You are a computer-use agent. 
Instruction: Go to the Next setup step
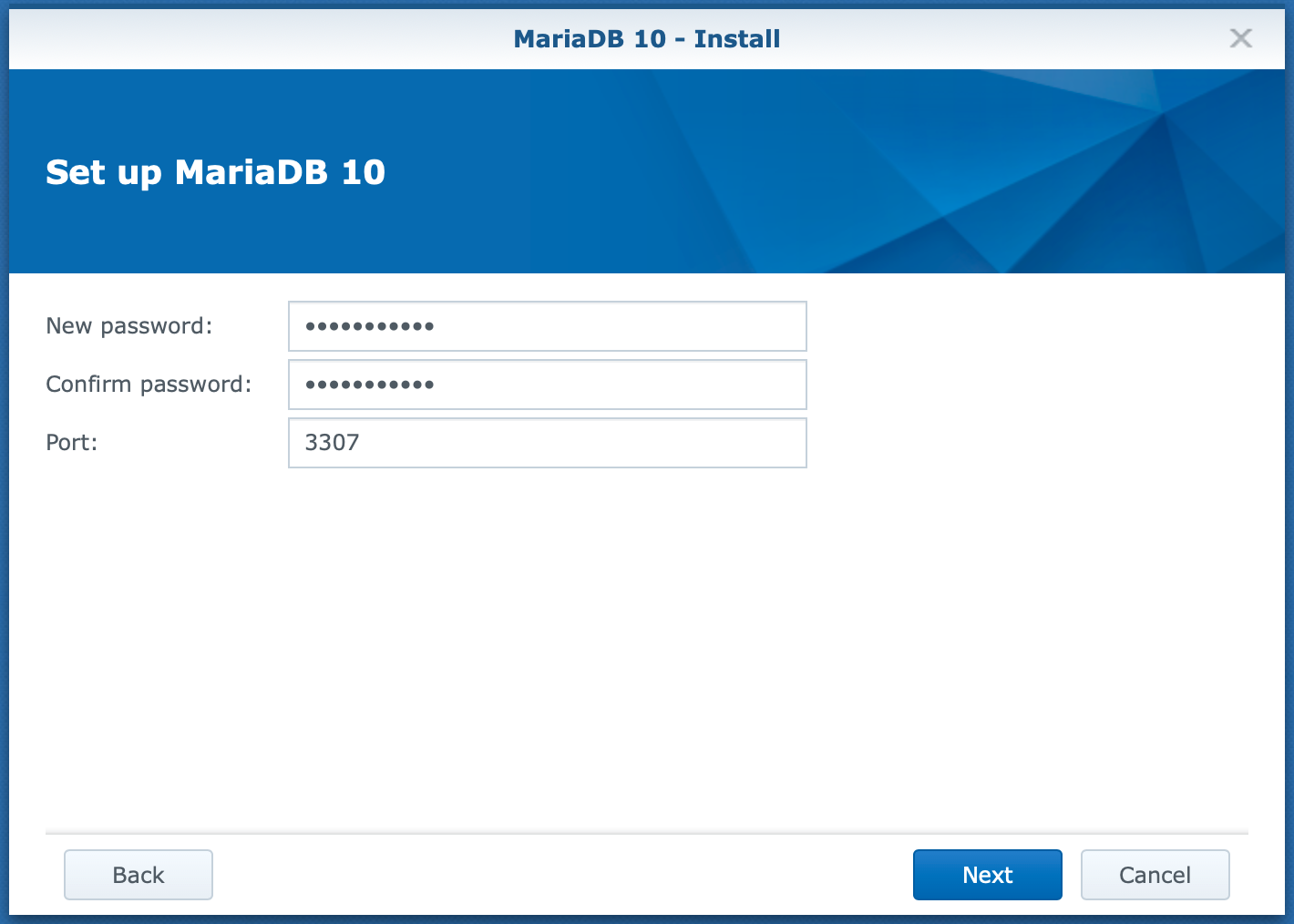[x=988, y=875]
